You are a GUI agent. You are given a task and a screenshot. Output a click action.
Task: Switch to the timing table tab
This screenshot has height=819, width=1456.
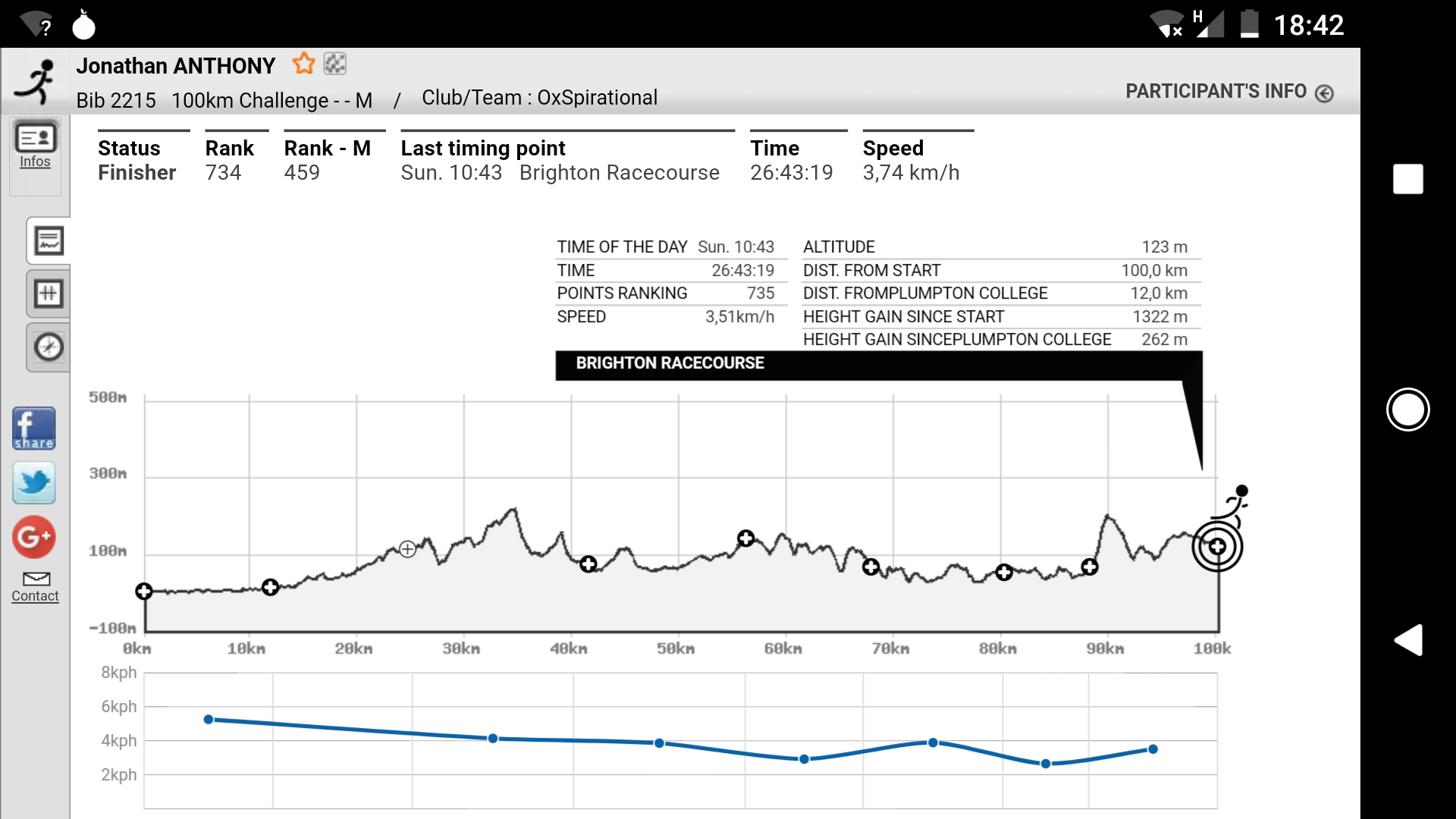[49, 294]
